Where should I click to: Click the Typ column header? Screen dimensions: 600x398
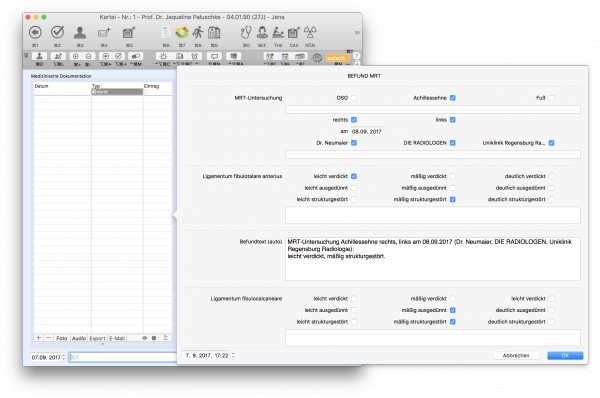96,86
